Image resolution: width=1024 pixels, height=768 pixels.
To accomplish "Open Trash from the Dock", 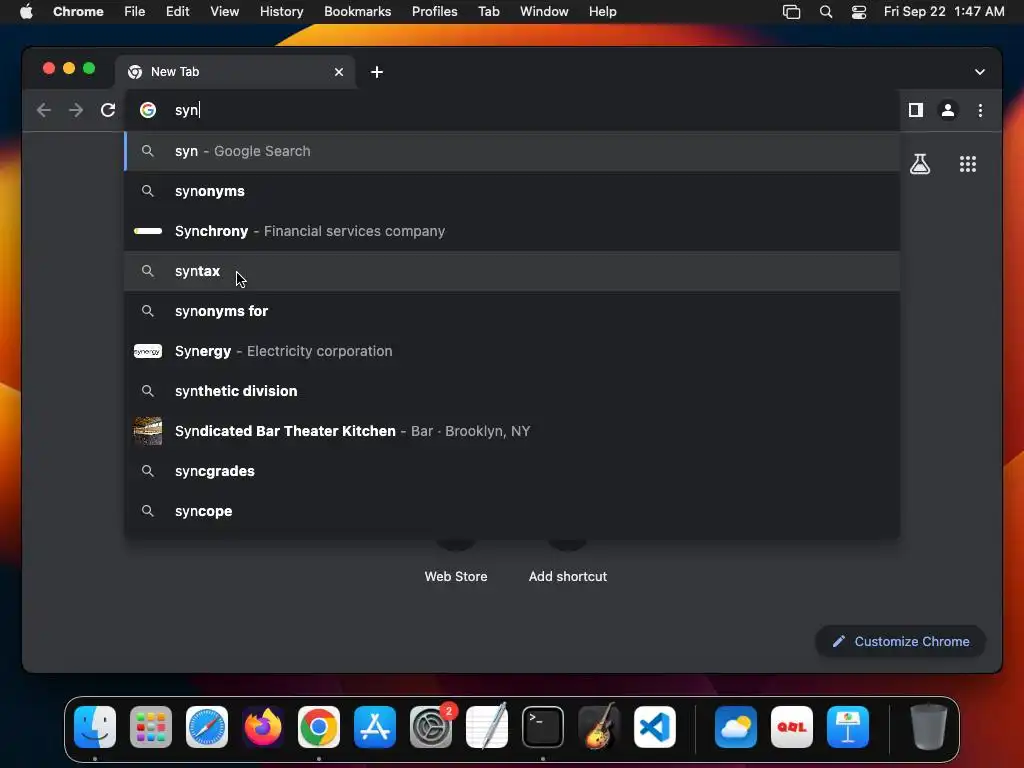I will (929, 727).
